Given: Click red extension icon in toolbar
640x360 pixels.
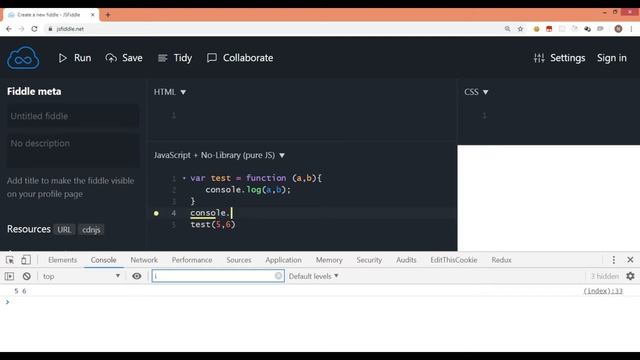Looking at the screenshot, I should pos(549,29).
